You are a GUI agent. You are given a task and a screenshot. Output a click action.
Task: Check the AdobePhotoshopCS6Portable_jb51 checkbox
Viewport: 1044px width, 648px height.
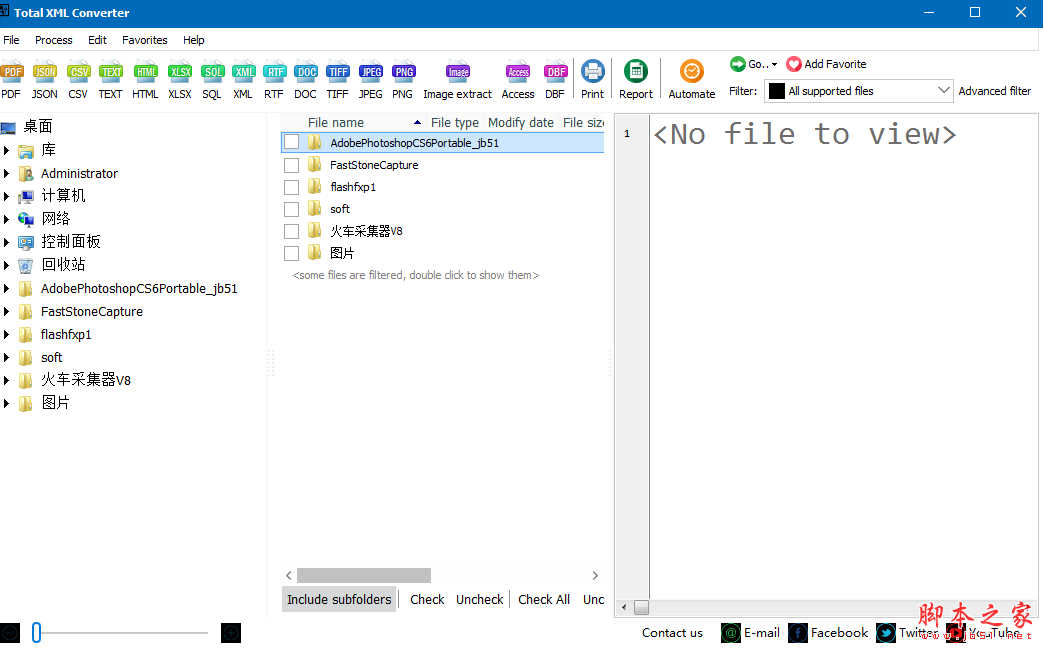(x=292, y=143)
